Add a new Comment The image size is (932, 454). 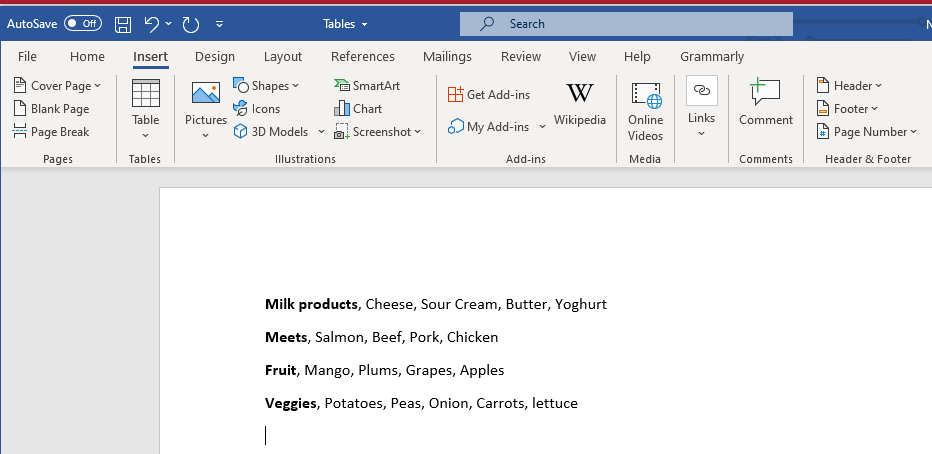(766, 105)
